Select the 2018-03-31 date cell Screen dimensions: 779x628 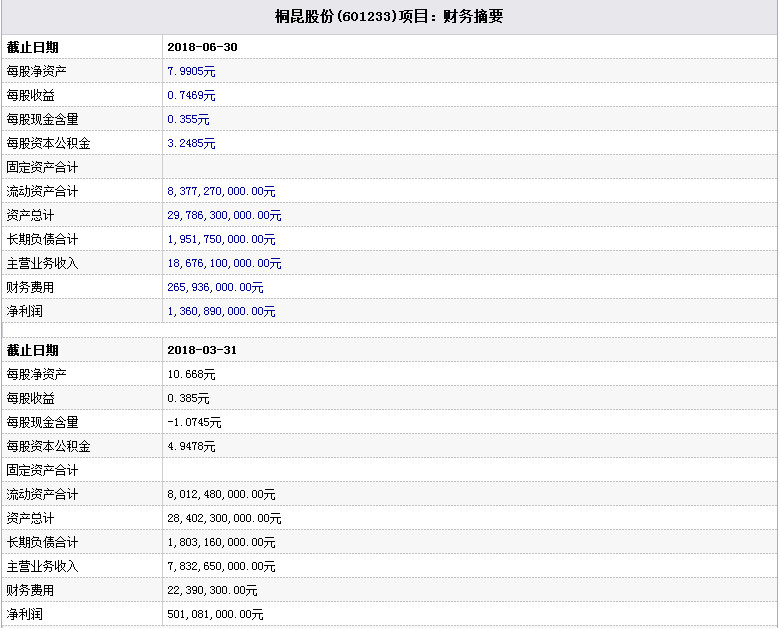202,350
